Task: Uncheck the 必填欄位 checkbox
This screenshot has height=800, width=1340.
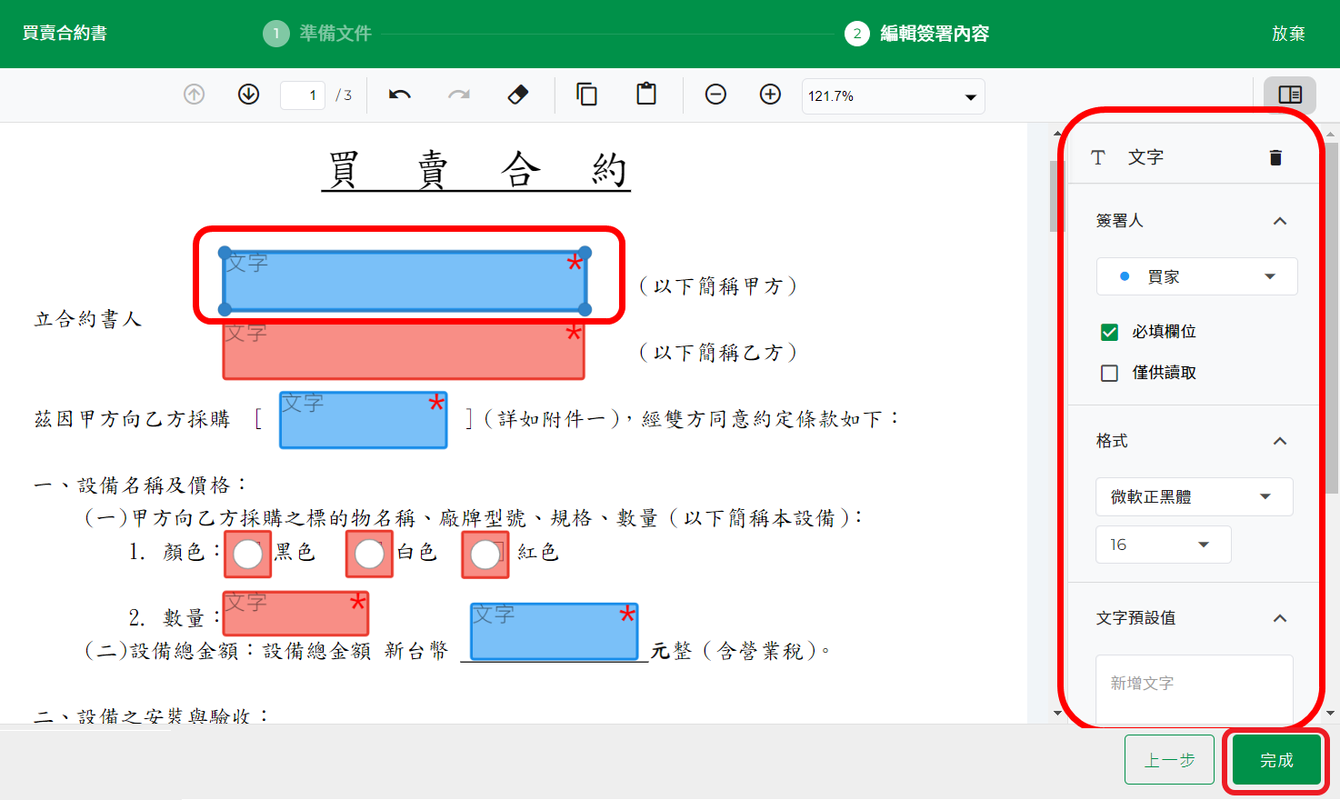Action: (x=1109, y=332)
